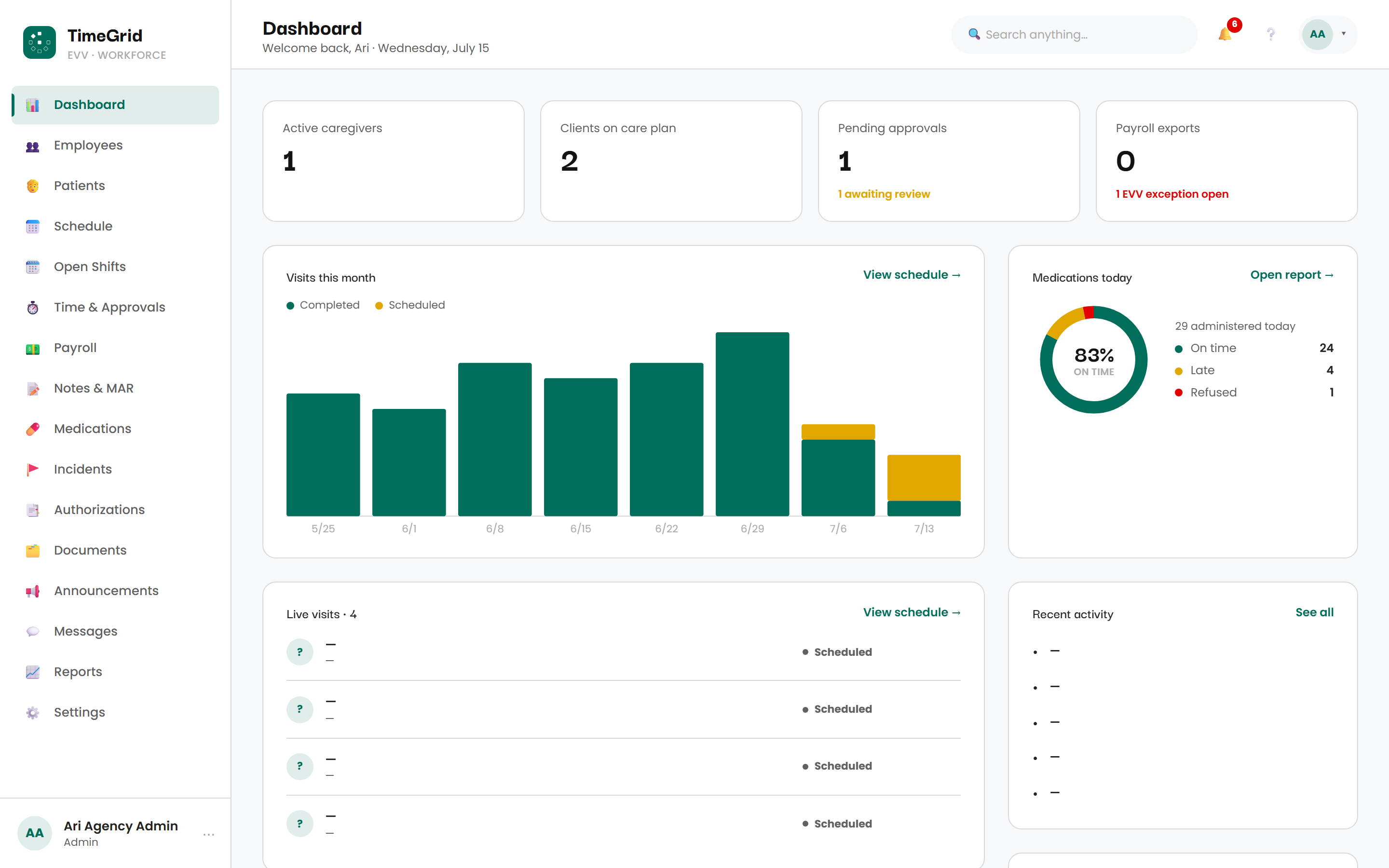The image size is (1389, 868).
Task: Click the Authorizations document icon
Action: [33, 510]
